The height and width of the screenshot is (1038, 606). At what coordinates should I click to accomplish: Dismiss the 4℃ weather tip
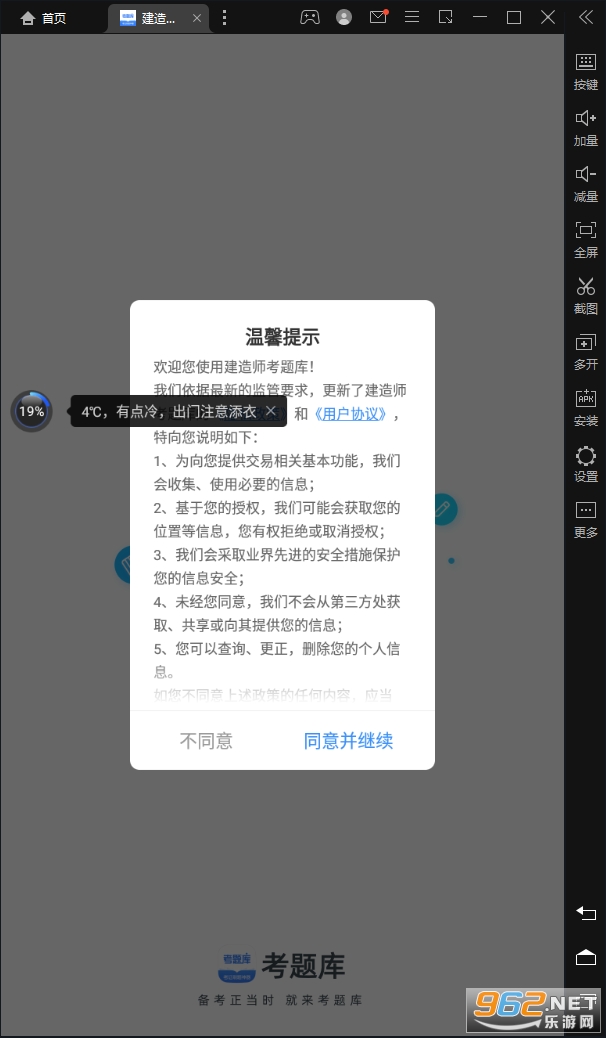point(270,410)
